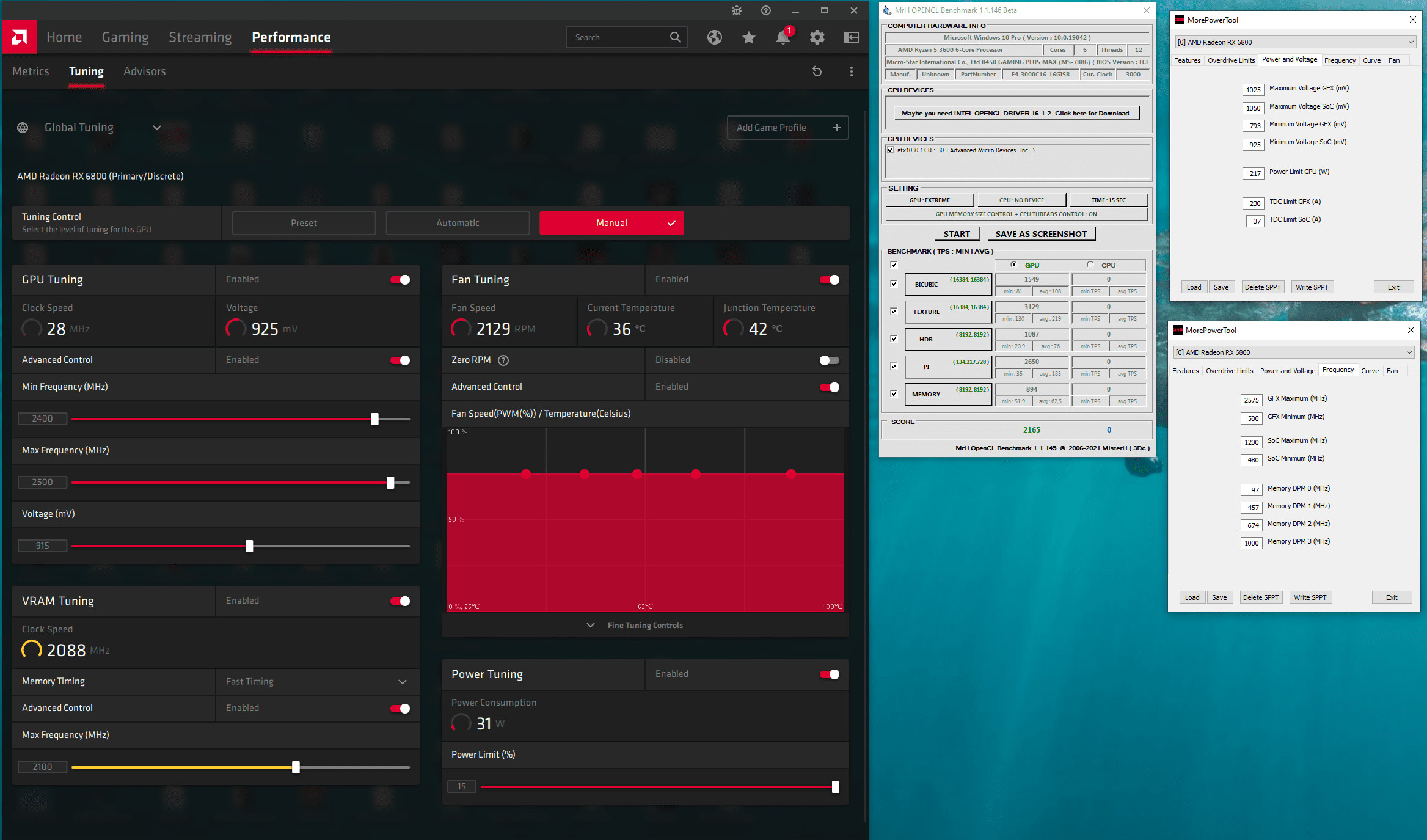This screenshot has height=840, width=1427.
Task: Select the CPU radio button in benchmark
Action: 1090,265
